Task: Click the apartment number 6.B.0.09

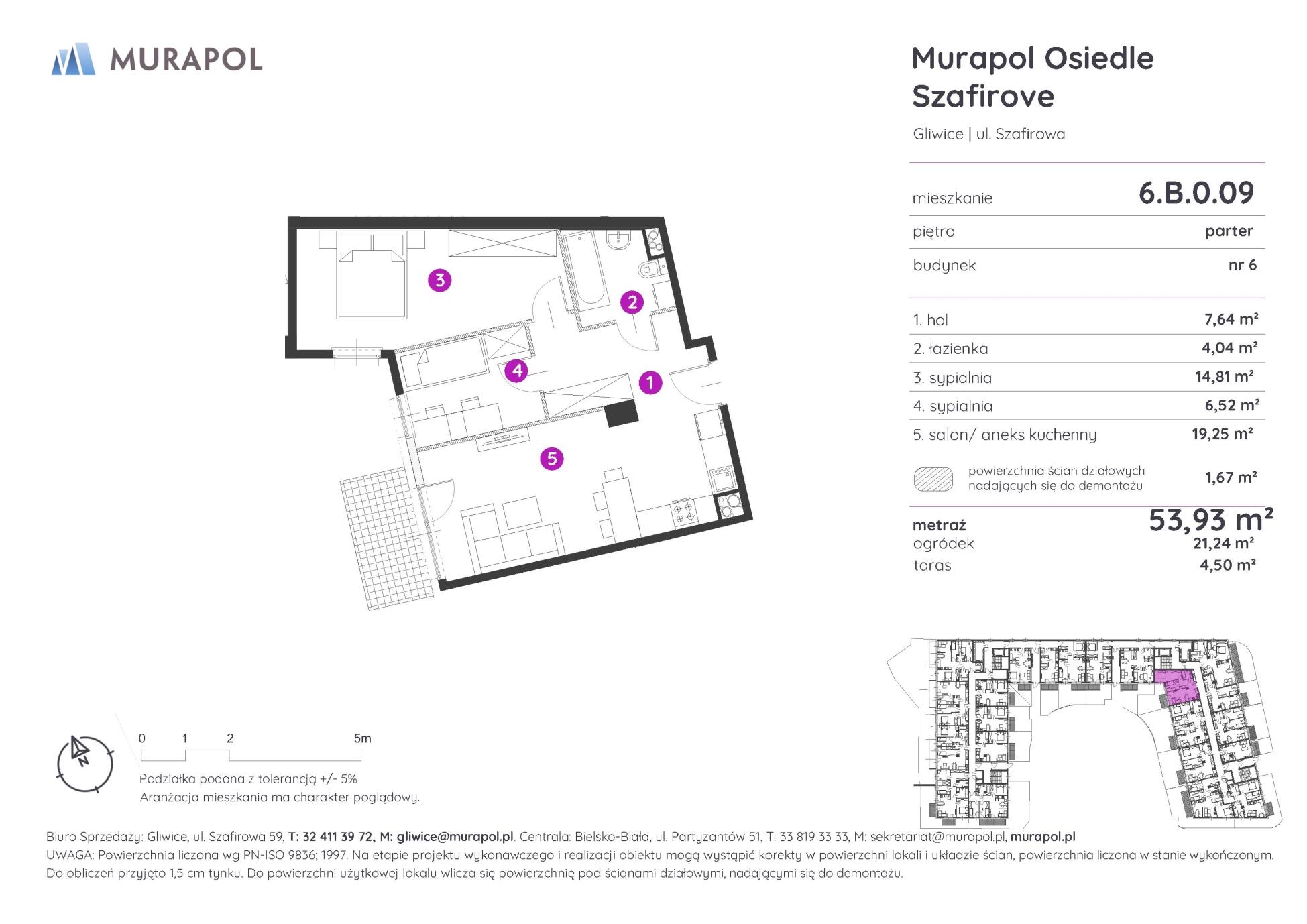Action: click(x=1196, y=193)
